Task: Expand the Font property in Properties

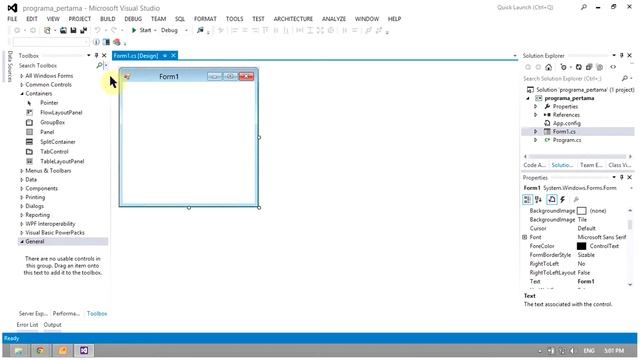Action: point(525,237)
